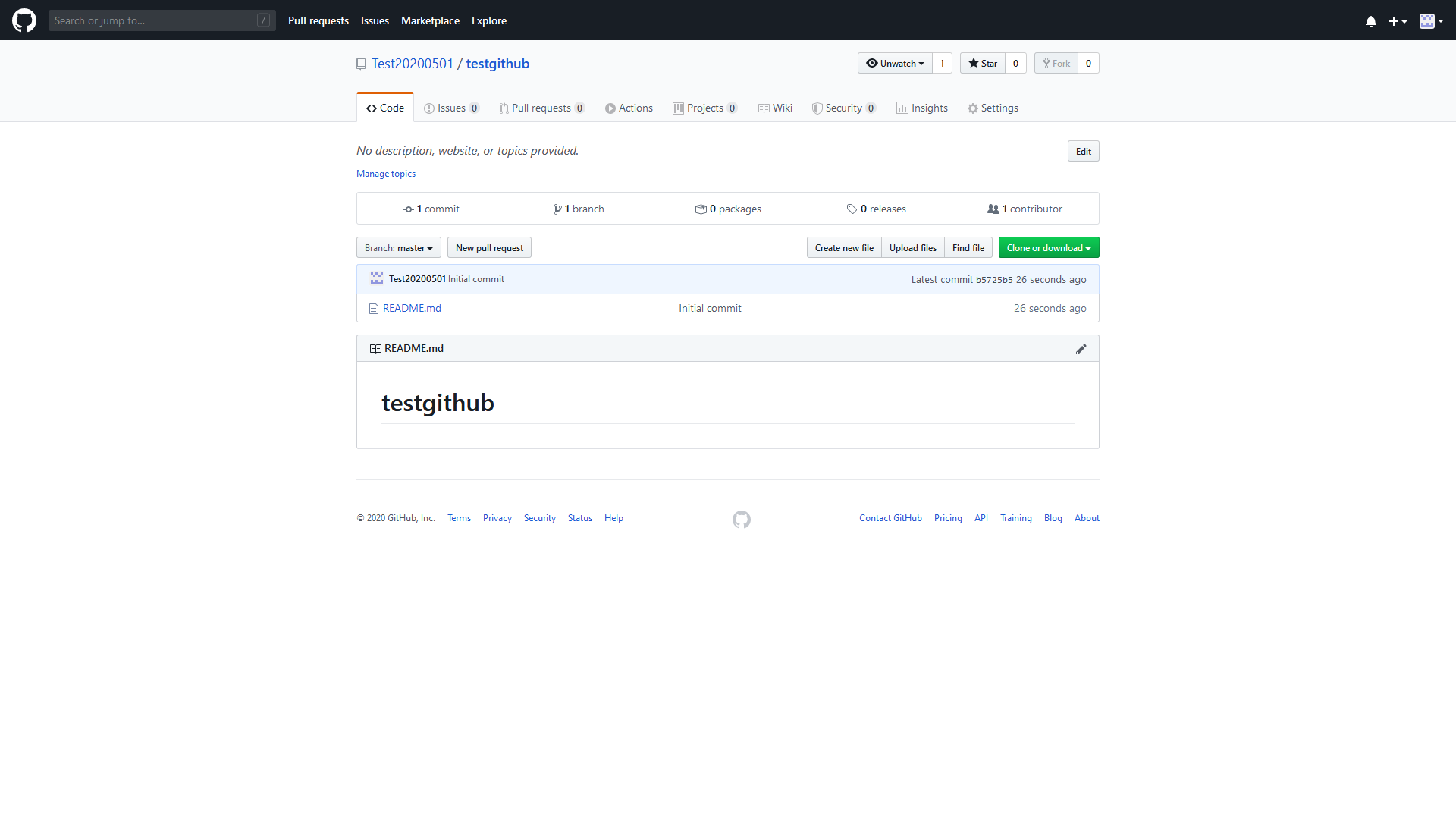Open footer About link
This screenshot has height=833, width=1456.
1087,518
